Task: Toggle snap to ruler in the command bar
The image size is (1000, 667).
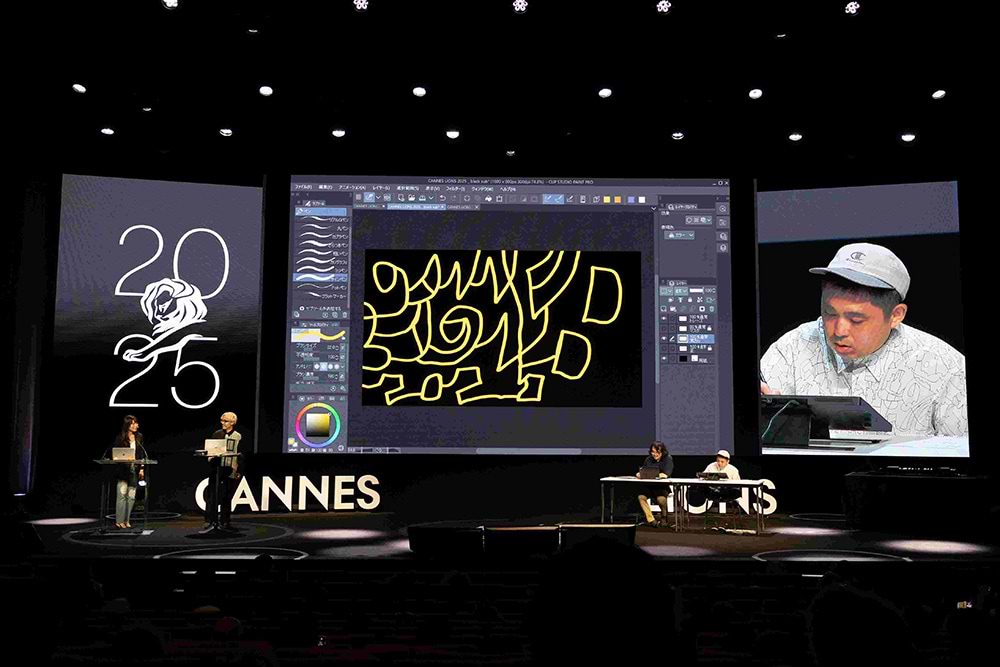Action: click(x=548, y=199)
